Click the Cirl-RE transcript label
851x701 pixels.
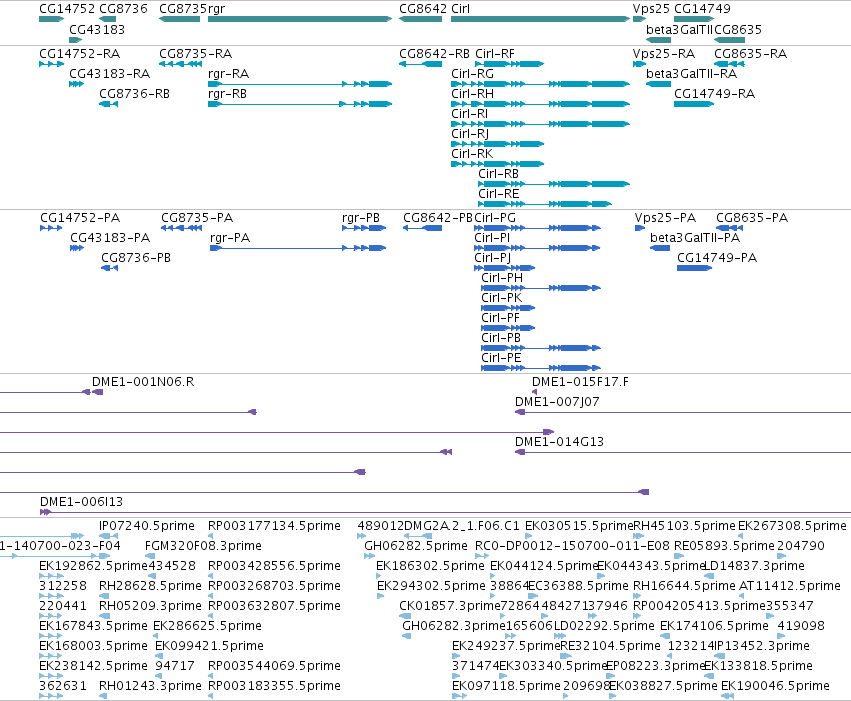coord(499,194)
